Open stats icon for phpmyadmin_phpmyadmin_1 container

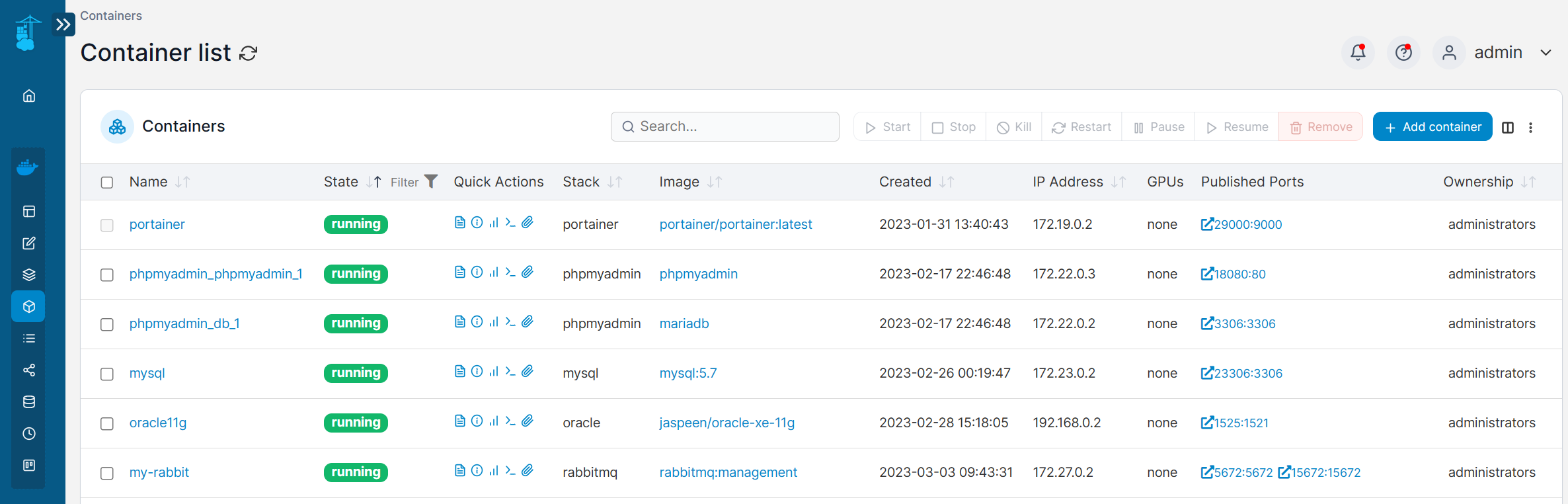(x=494, y=273)
